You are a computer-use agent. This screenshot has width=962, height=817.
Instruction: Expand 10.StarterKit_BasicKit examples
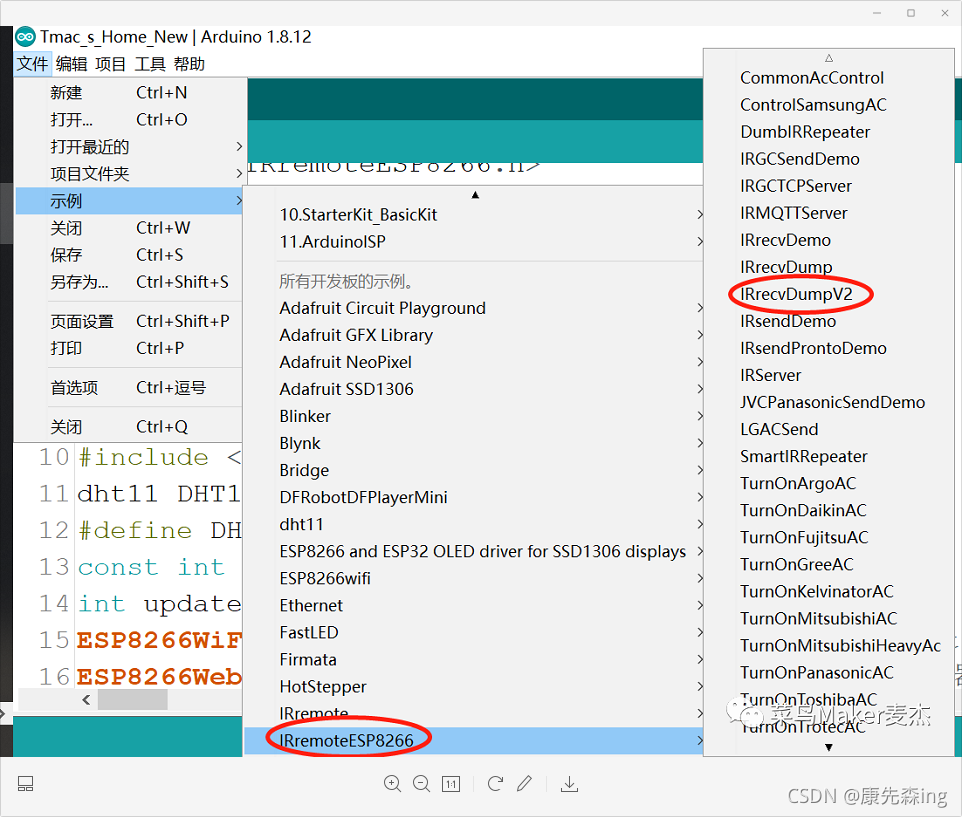pyautogui.click(x=474, y=215)
